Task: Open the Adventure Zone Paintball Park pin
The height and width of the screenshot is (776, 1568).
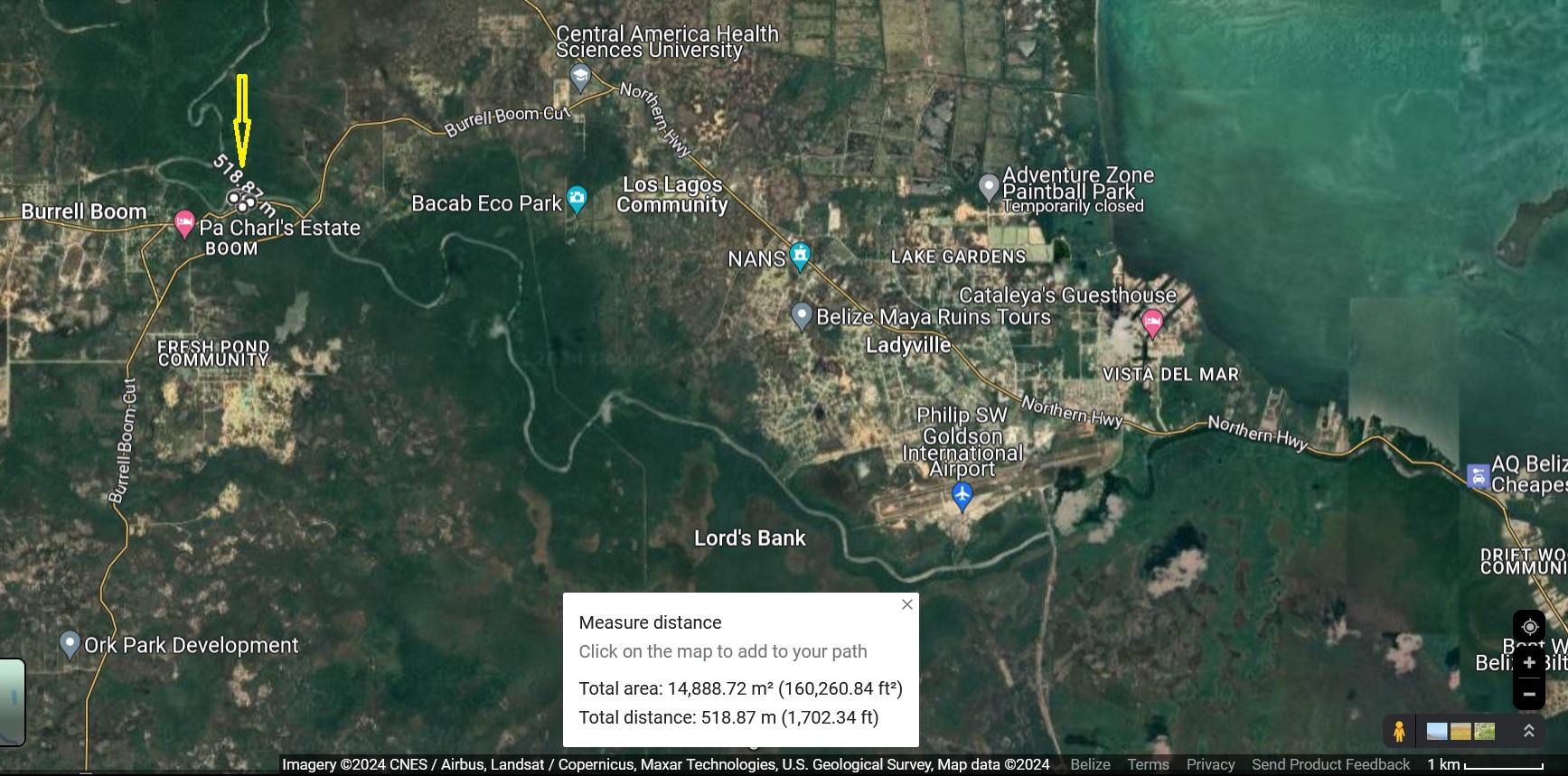Action: tap(989, 188)
